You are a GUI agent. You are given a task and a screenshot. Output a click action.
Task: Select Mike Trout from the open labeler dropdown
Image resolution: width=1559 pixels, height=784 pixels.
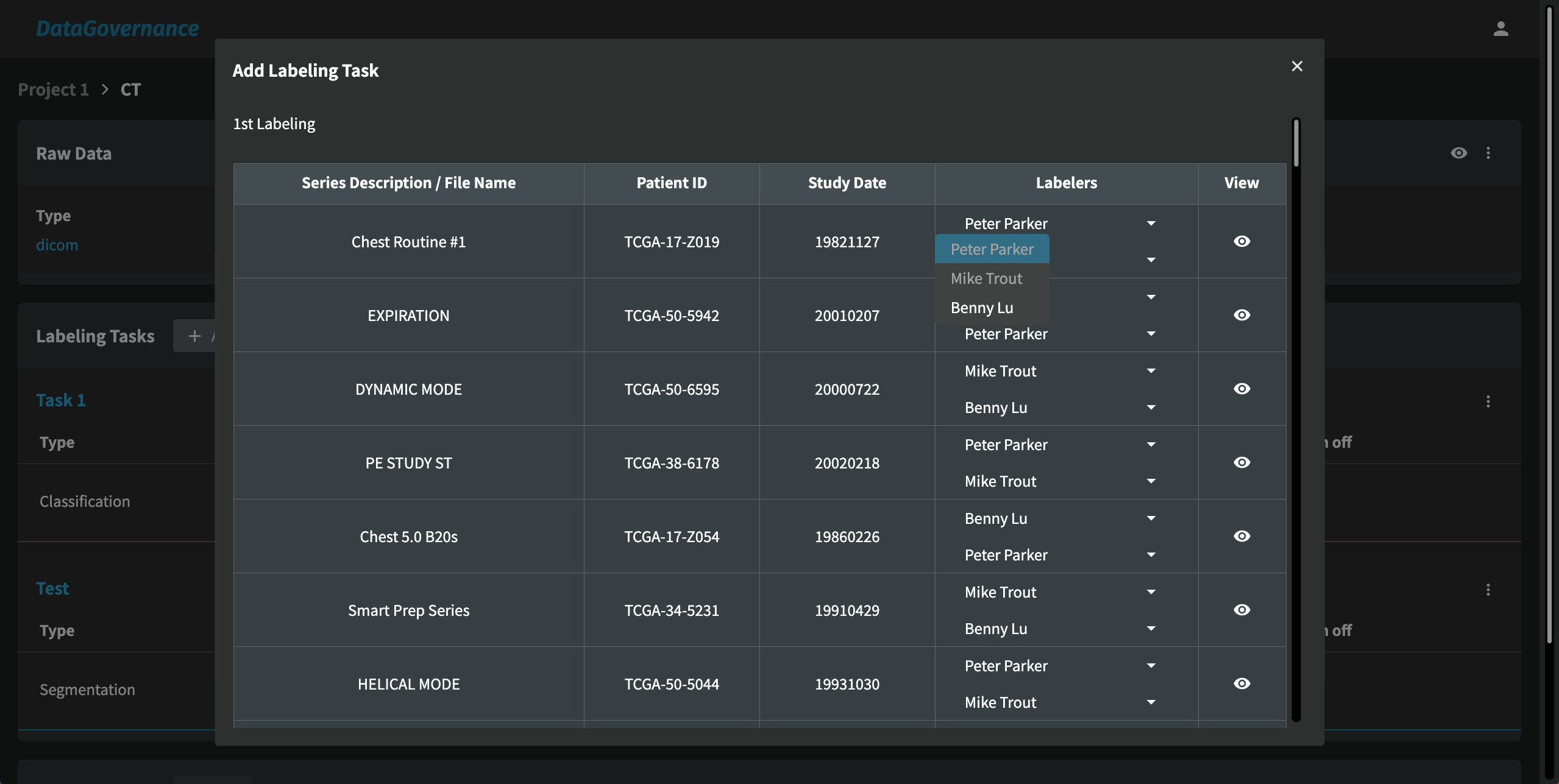click(986, 278)
